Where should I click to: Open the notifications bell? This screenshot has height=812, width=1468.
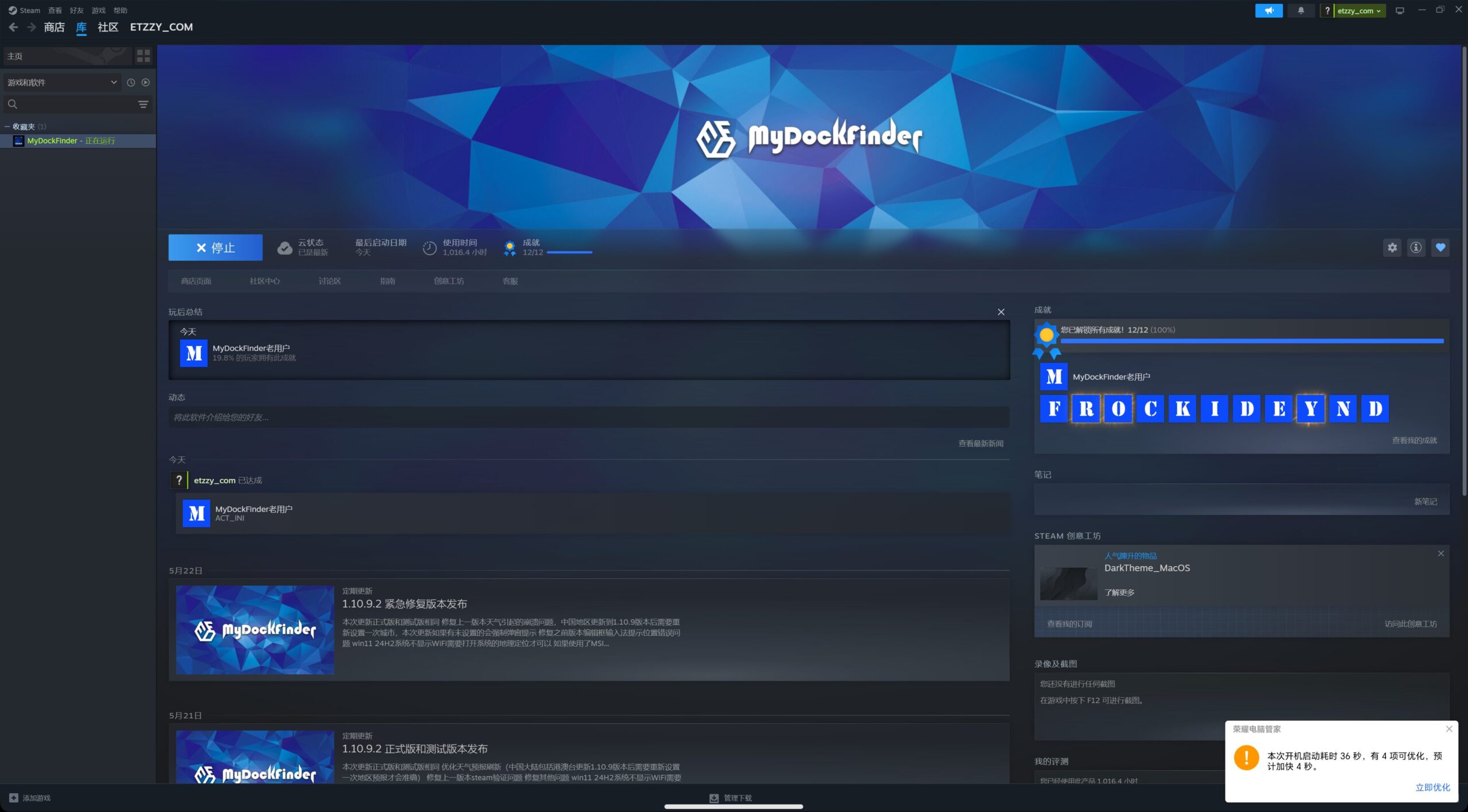pos(1301,10)
